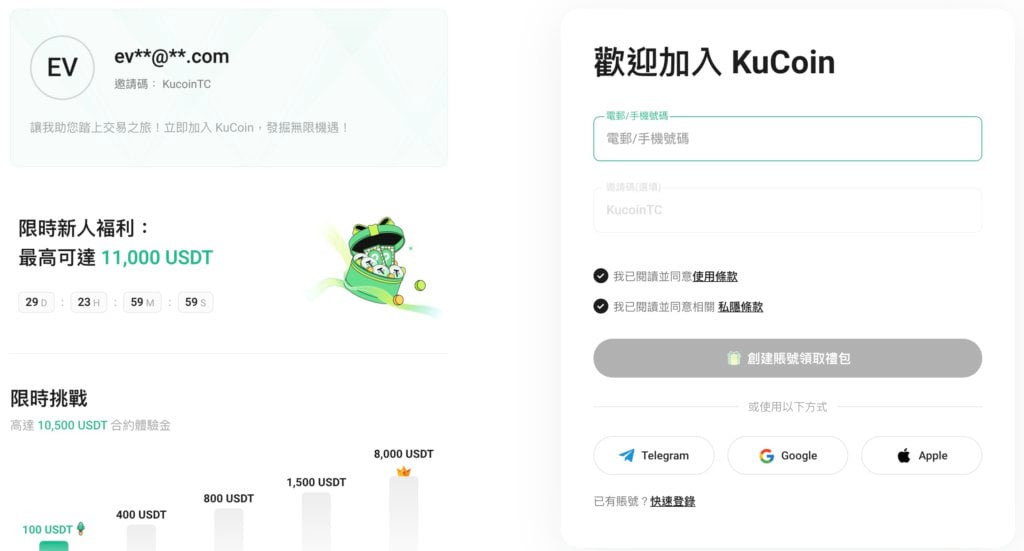Click the 29 D countdown box
This screenshot has width=1024, height=551.
pyautogui.click(x=36, y=302)
